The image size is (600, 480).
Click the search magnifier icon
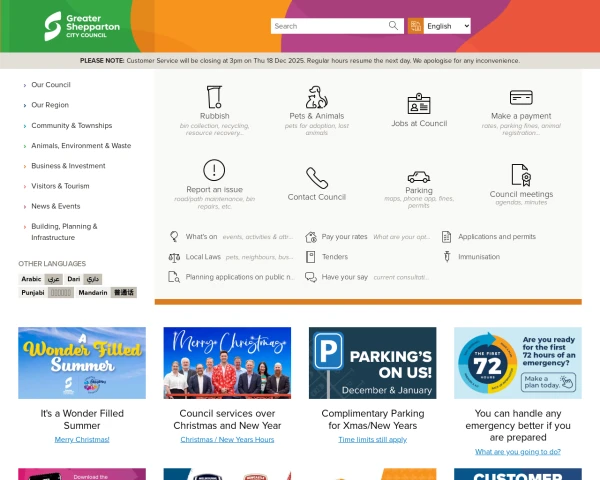[x=393, y=26]
